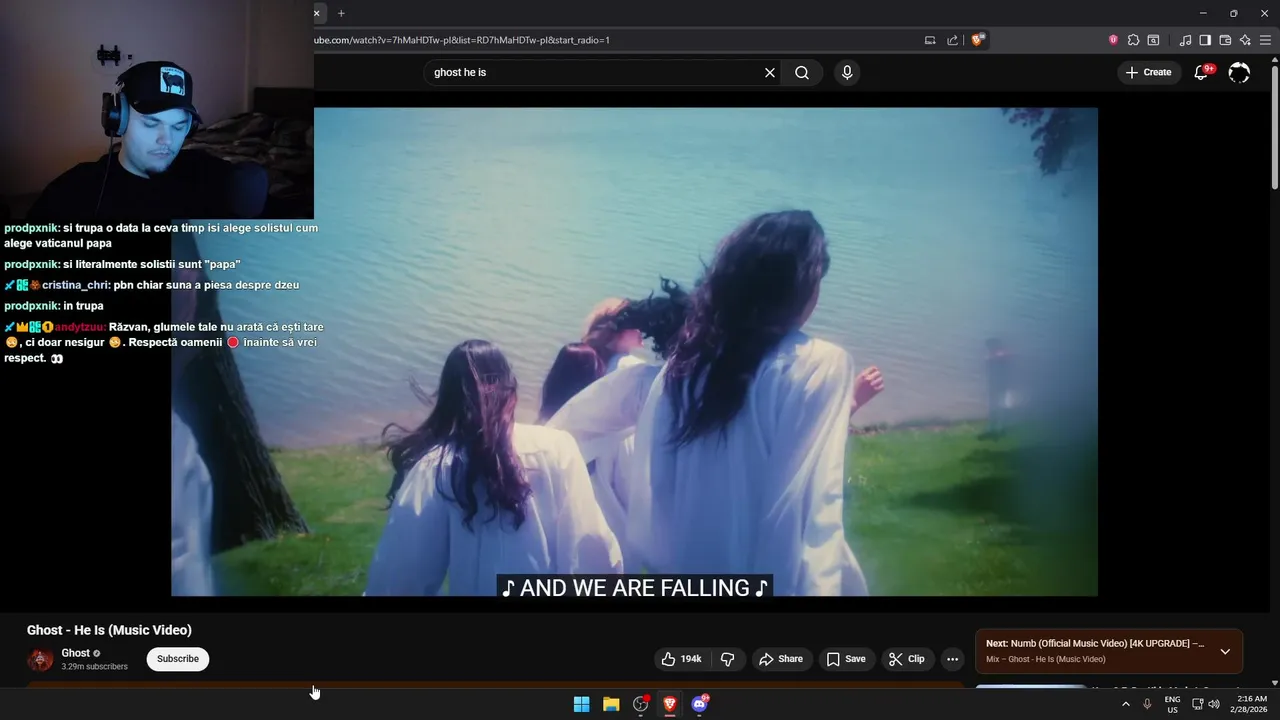Click the address bar URL
The width and height of the screenshot is (1280, 720).
pyautogui.click(x=462, y=40)
